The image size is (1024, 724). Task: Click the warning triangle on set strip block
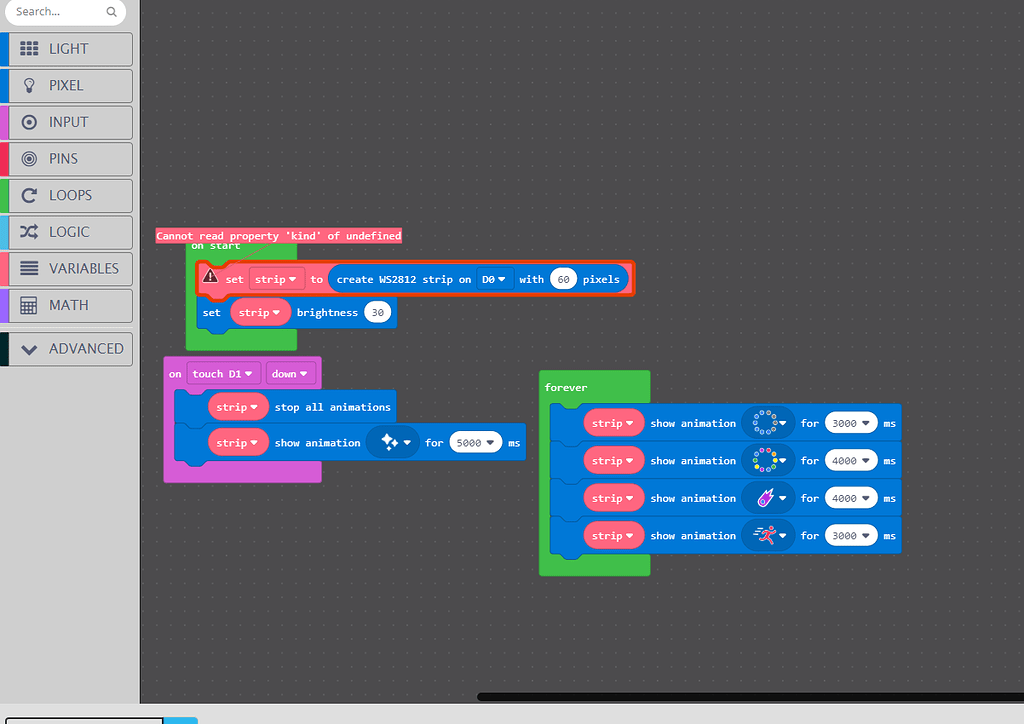(210, 276)
